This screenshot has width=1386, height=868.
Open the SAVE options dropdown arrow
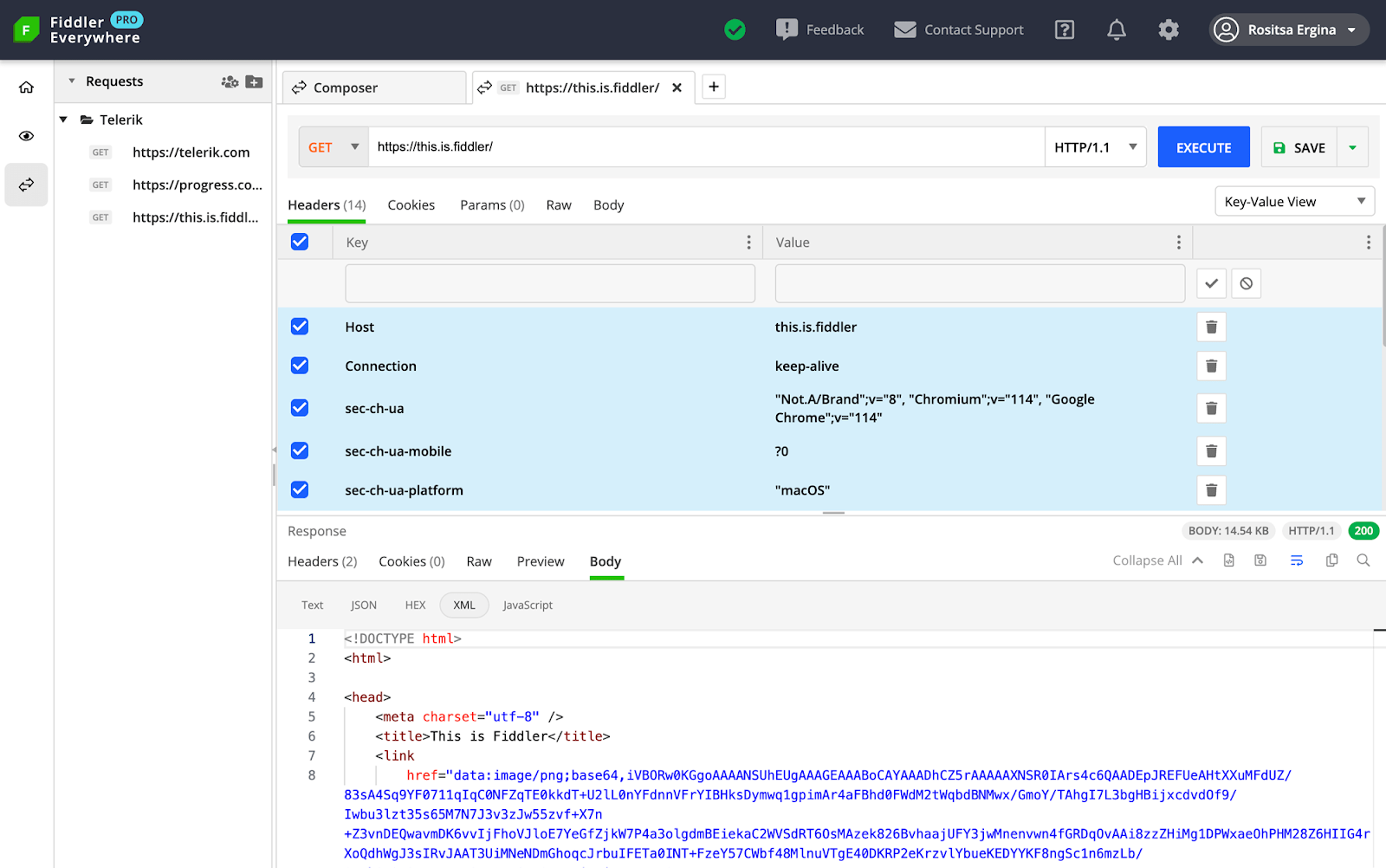pyautogui.click(x=1353, y=147)
